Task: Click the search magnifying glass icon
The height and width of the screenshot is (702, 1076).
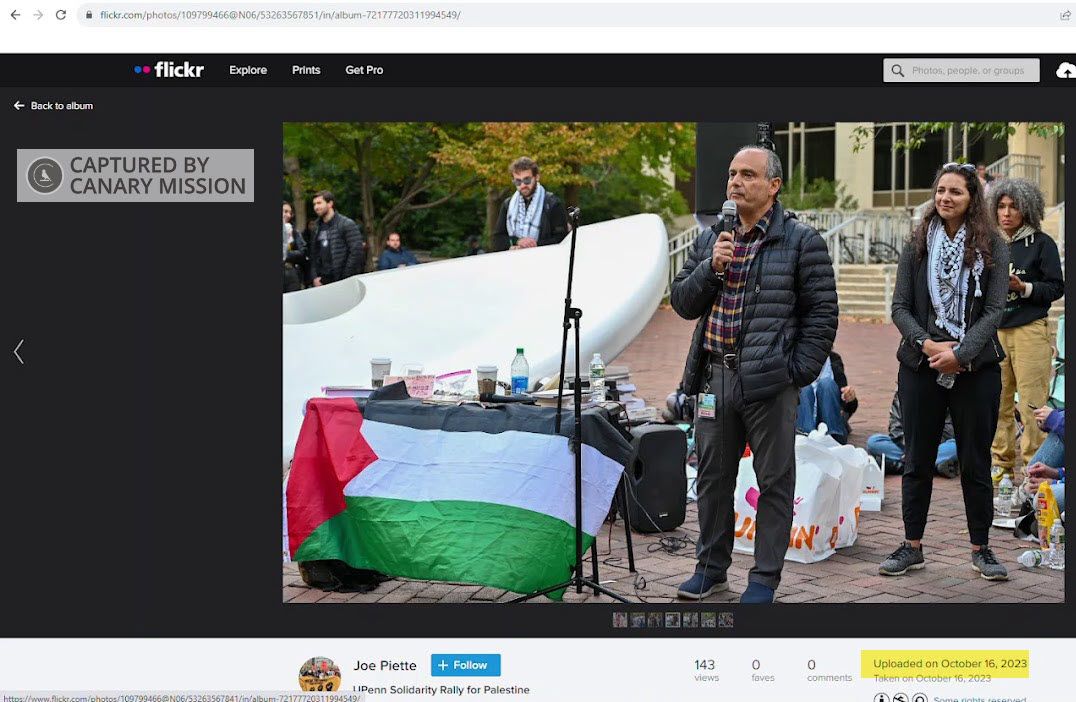Action: click(x=898, y=70)
